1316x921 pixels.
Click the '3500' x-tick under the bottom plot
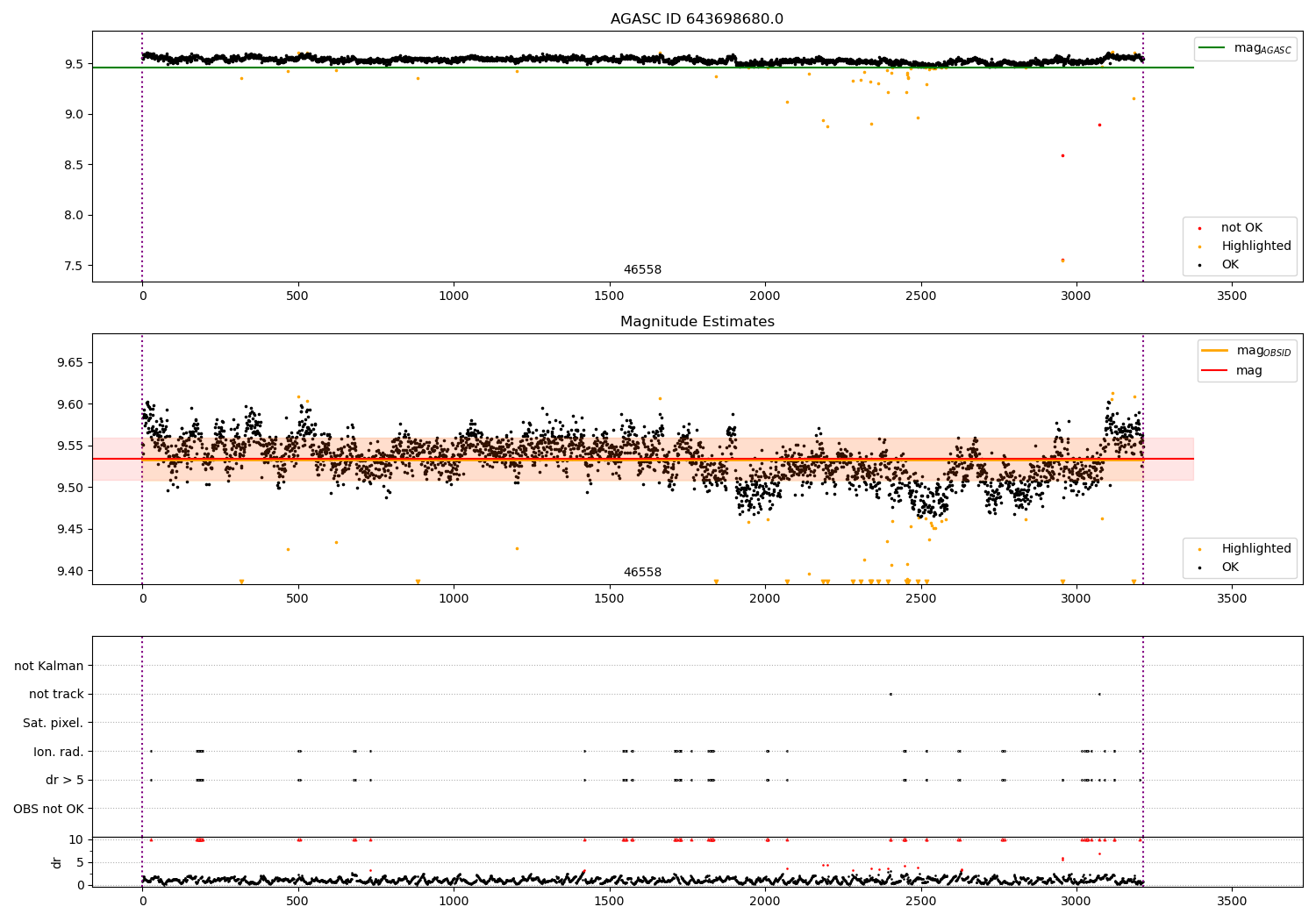1232,901
